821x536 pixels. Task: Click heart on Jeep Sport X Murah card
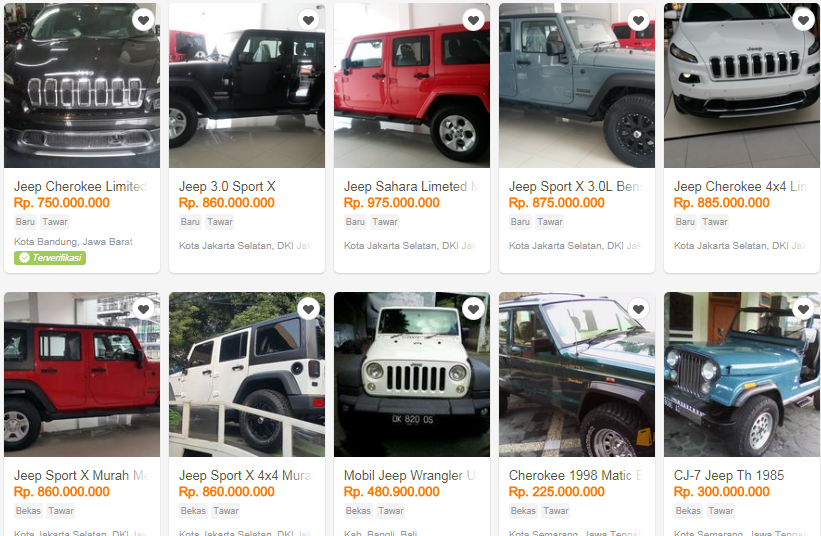tap(143, 309)
